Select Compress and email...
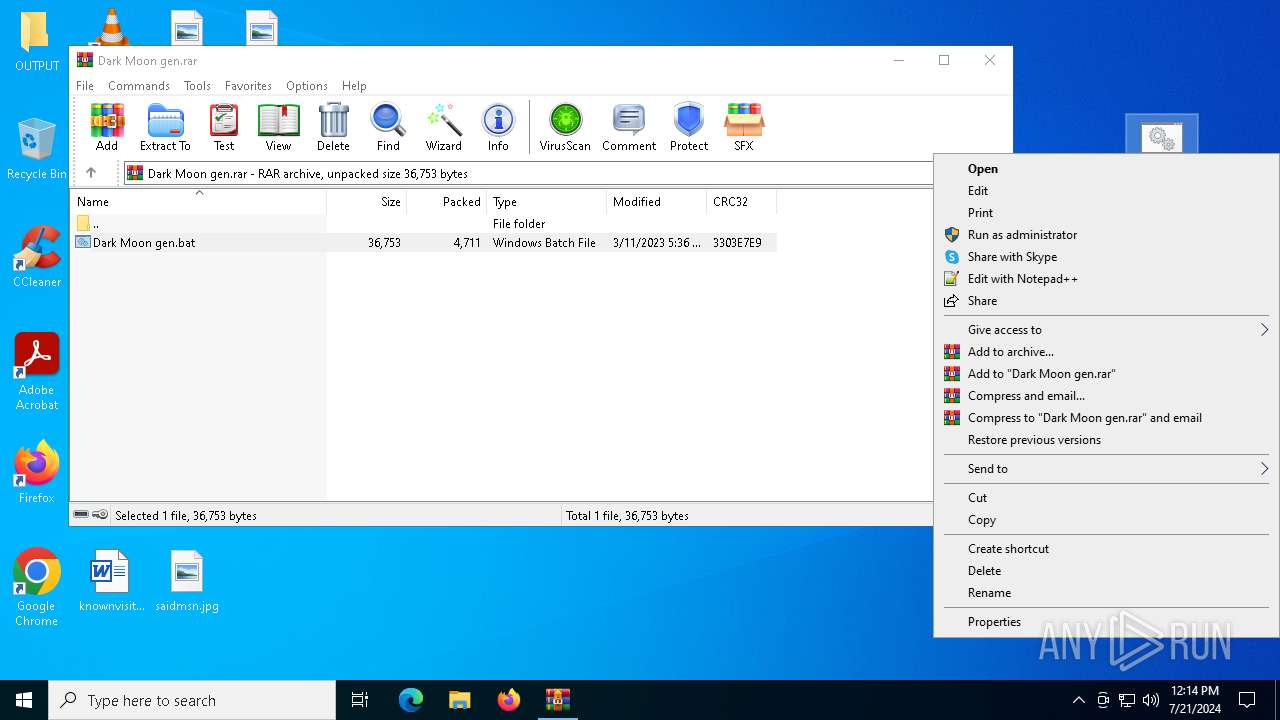The height and width of the screenshot is (720, 1280). click(1106, 396)
